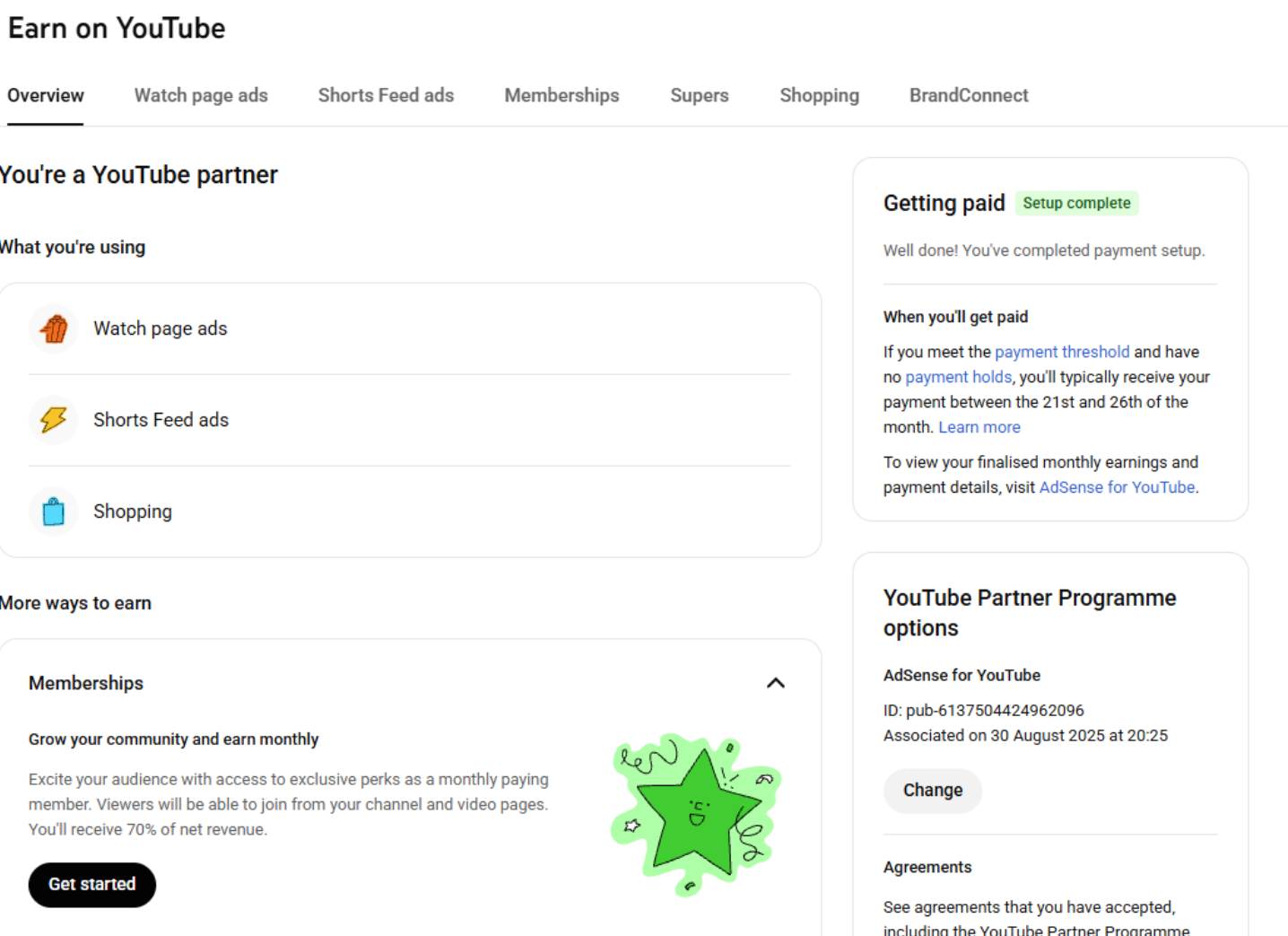Screen dimensions: 1288x936
Task: Open the payment threshold link
Action: (1062, 352)
